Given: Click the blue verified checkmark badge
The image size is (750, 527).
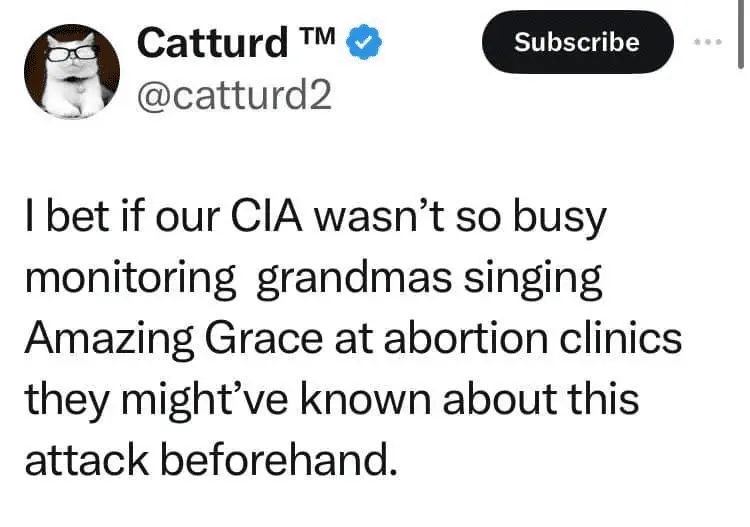Looking at the screenshot, I should pos(361,42).
